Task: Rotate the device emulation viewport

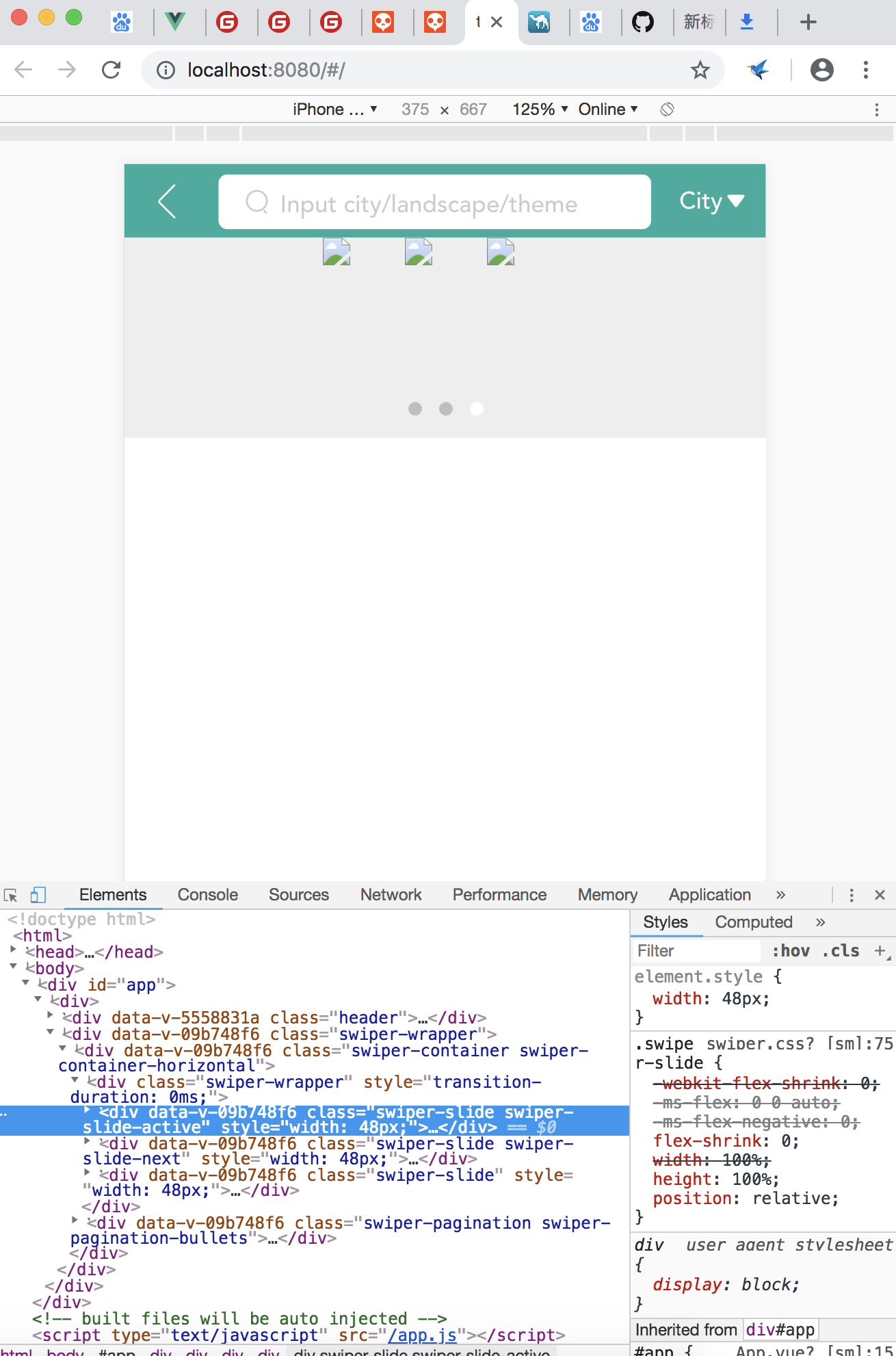Action: coord(667,109)
